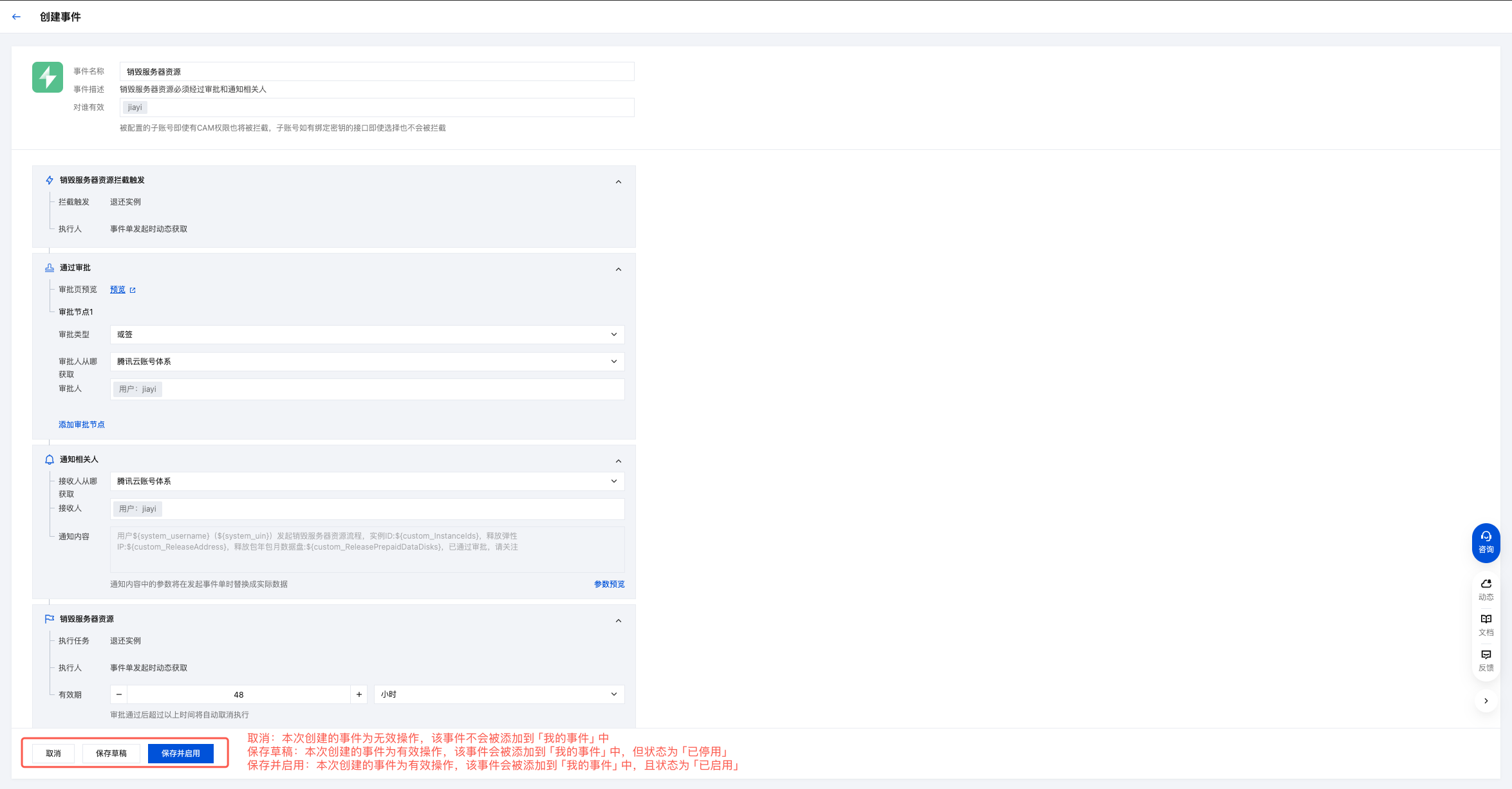Click 保存并启用 button
This screenshot has width=1512, height=789.
180,753
